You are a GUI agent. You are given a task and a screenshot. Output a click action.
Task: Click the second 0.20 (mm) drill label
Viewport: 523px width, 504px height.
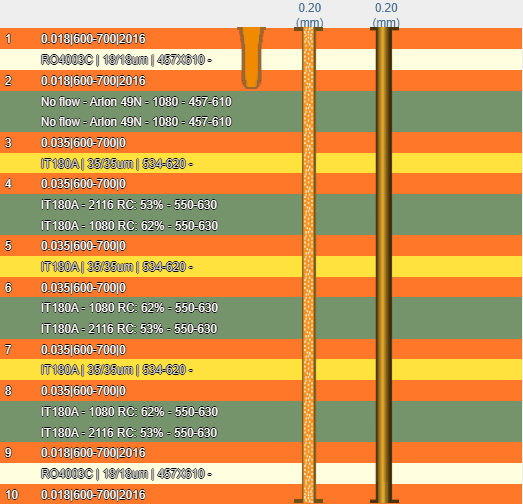(x=386, y=15)
